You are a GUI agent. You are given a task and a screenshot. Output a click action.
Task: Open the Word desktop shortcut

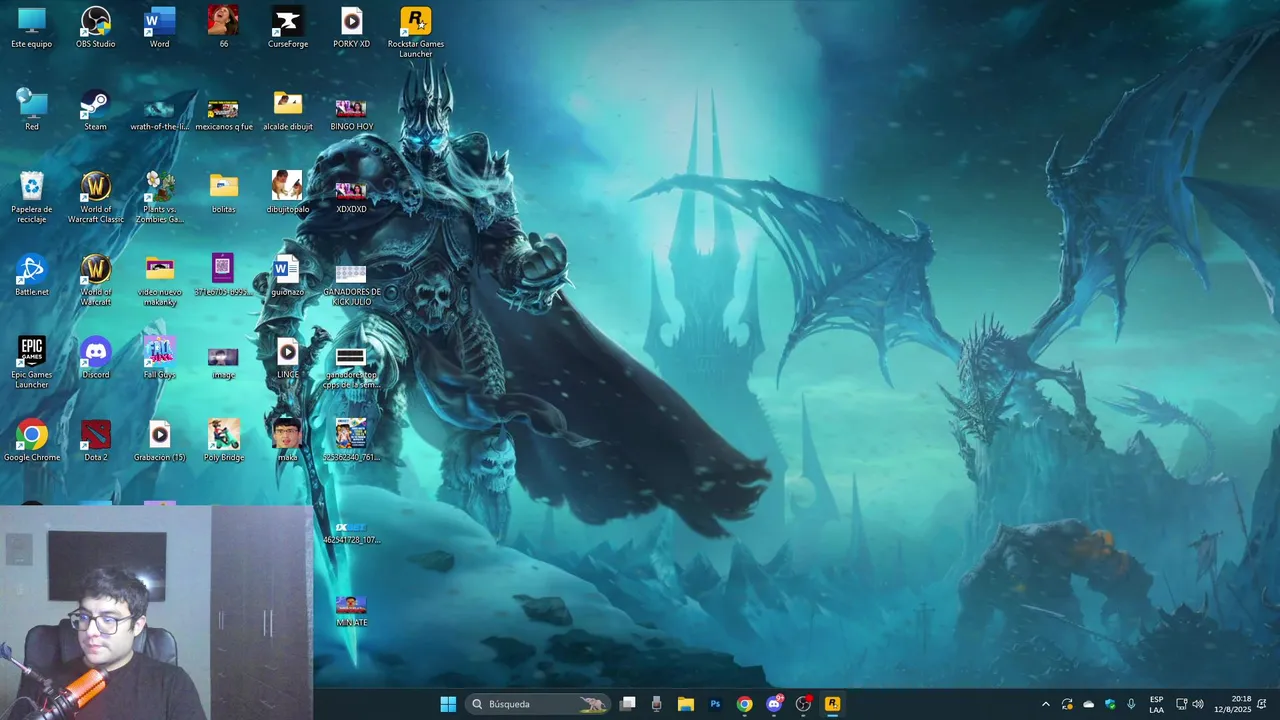(x=160, y=27)
